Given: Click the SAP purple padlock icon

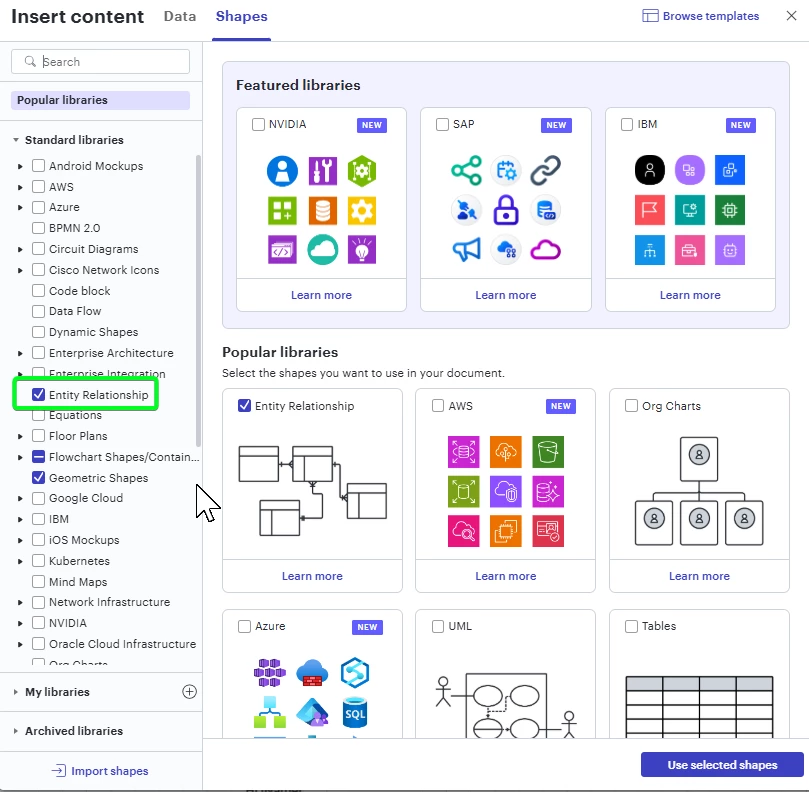Looking at the screenshot, I should click(506, 210).
